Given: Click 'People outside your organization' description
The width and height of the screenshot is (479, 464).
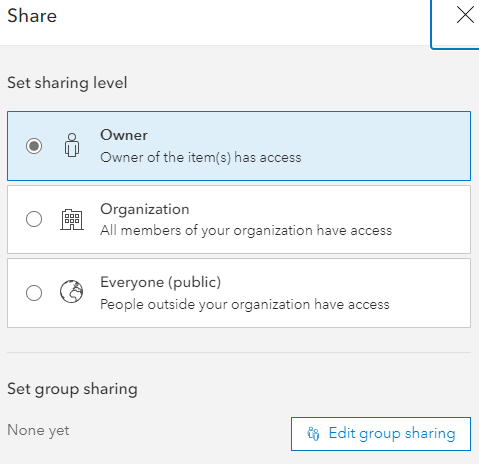Looking at the screenshot, I should coord(245,305).
